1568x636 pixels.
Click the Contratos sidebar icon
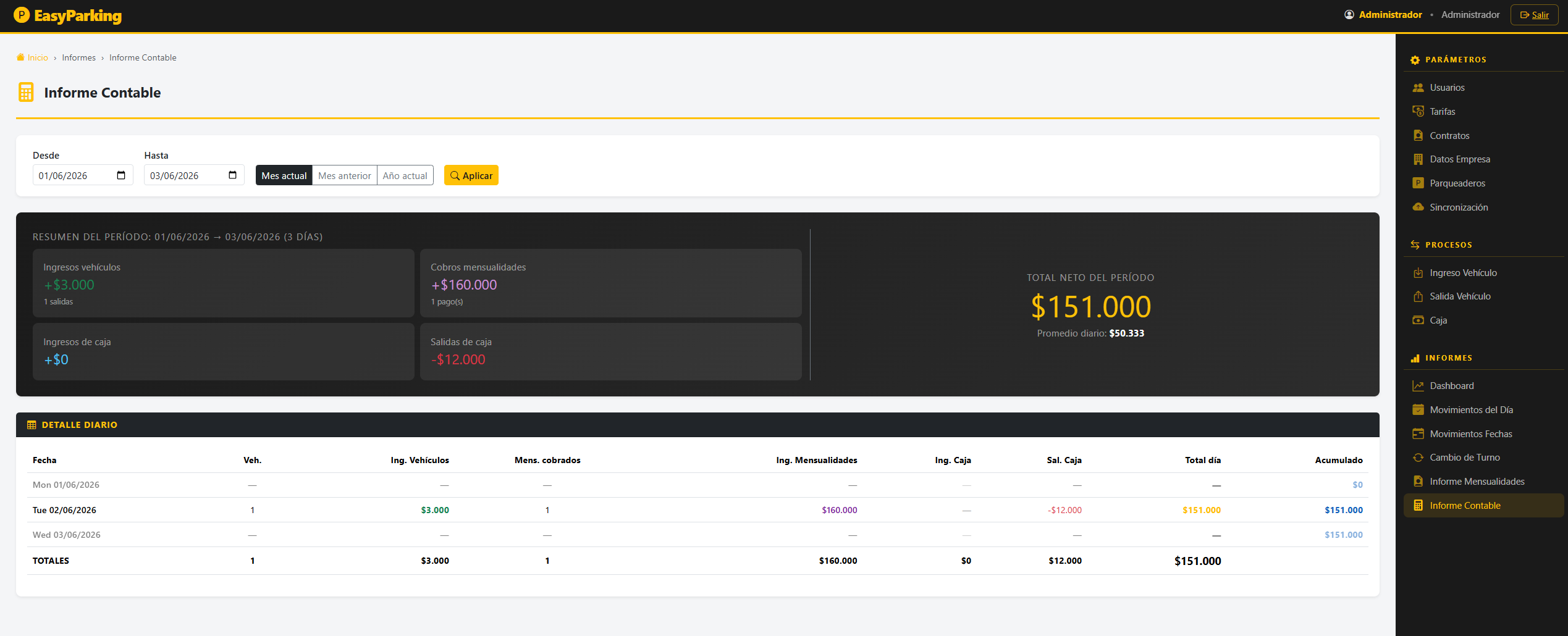(1418, 136)
